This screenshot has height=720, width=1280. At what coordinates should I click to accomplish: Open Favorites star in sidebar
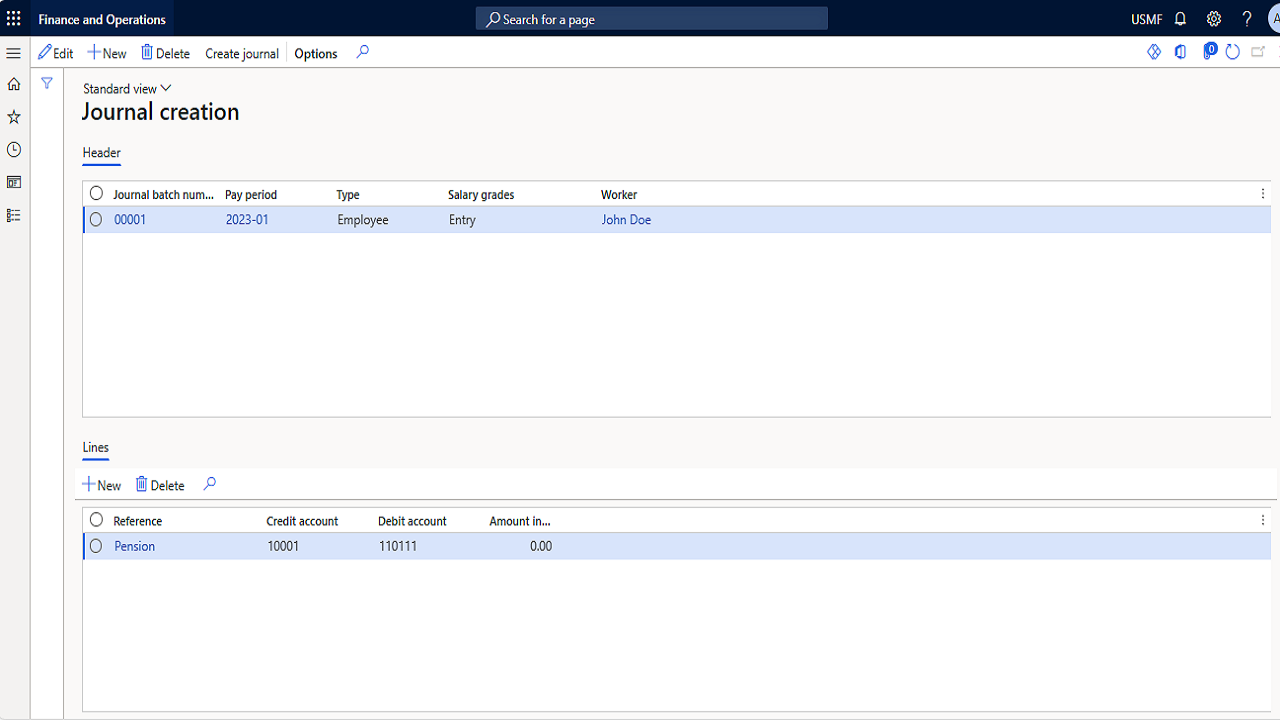pos(14,117)
